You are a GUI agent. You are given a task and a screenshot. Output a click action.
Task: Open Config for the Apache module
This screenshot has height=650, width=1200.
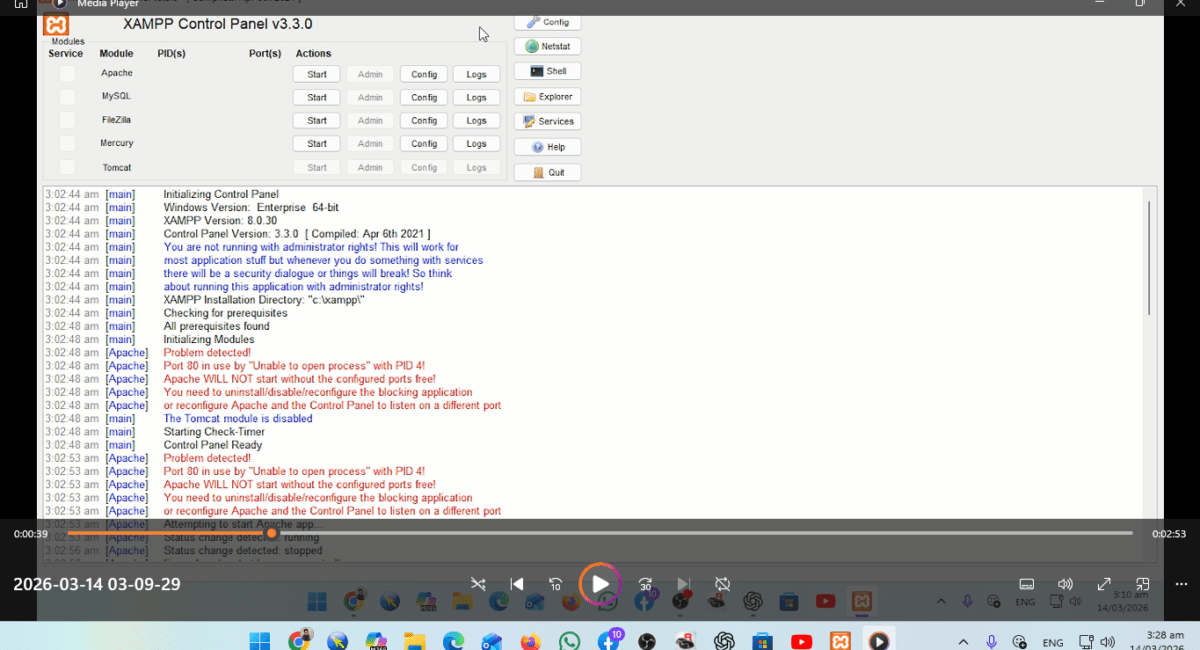point(424,74)
